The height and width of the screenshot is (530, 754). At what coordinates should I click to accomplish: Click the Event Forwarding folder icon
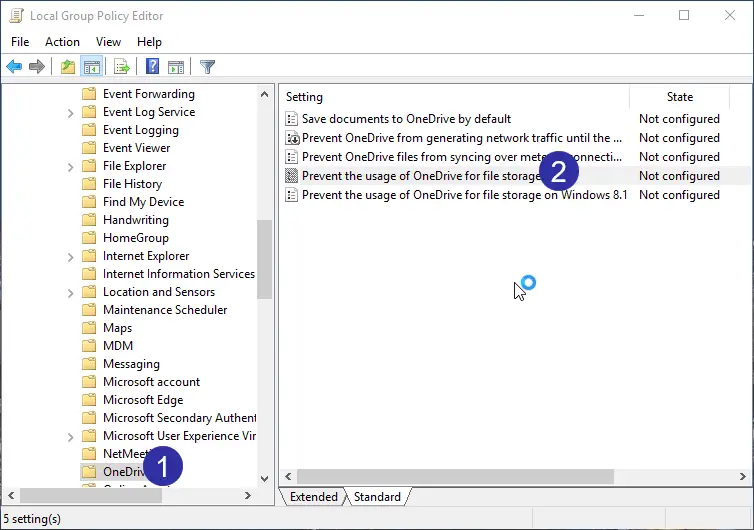pos(89,94)
